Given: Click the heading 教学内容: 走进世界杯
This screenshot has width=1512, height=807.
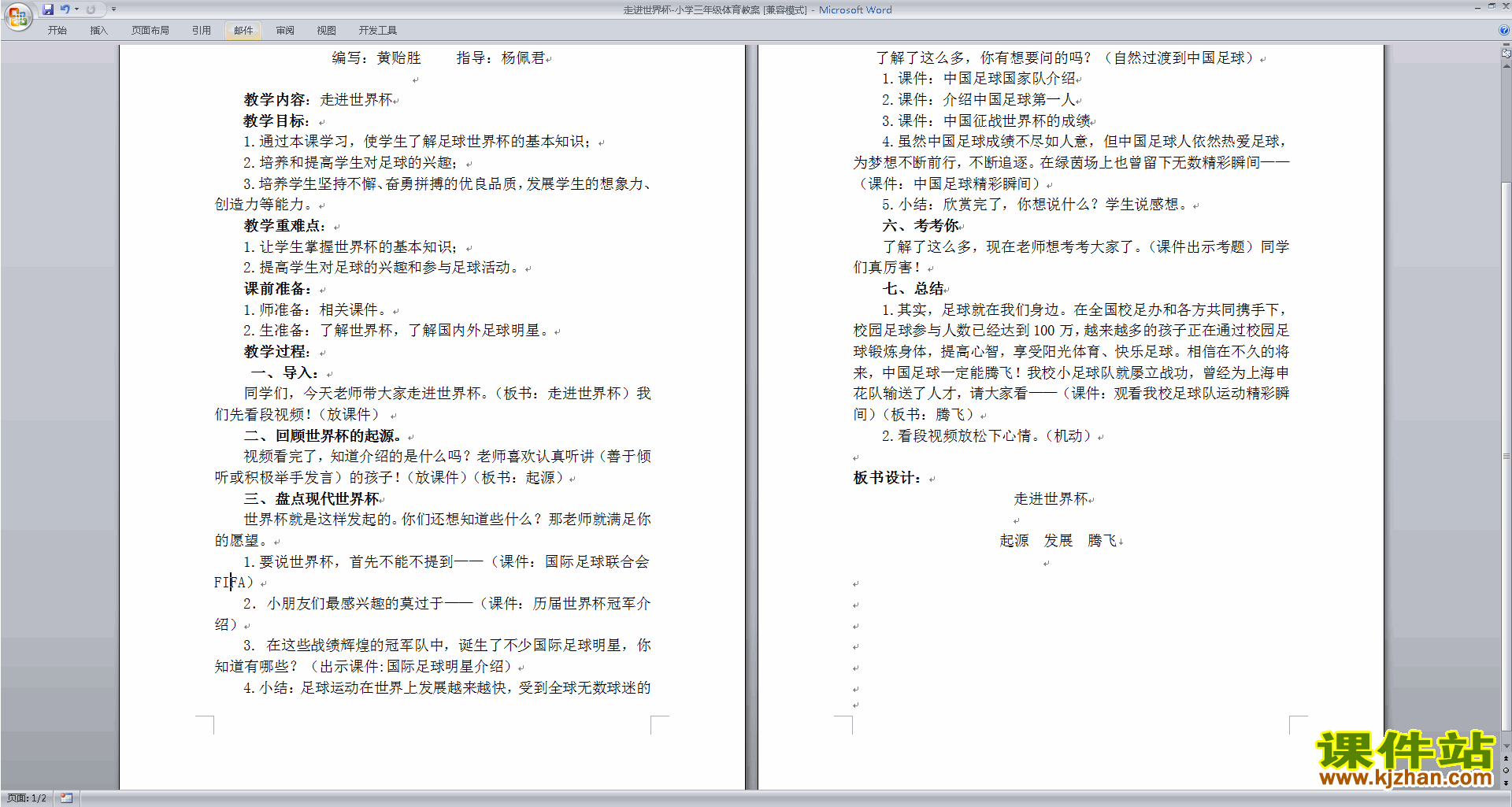Looking at the screenshot, I should 318,100.
